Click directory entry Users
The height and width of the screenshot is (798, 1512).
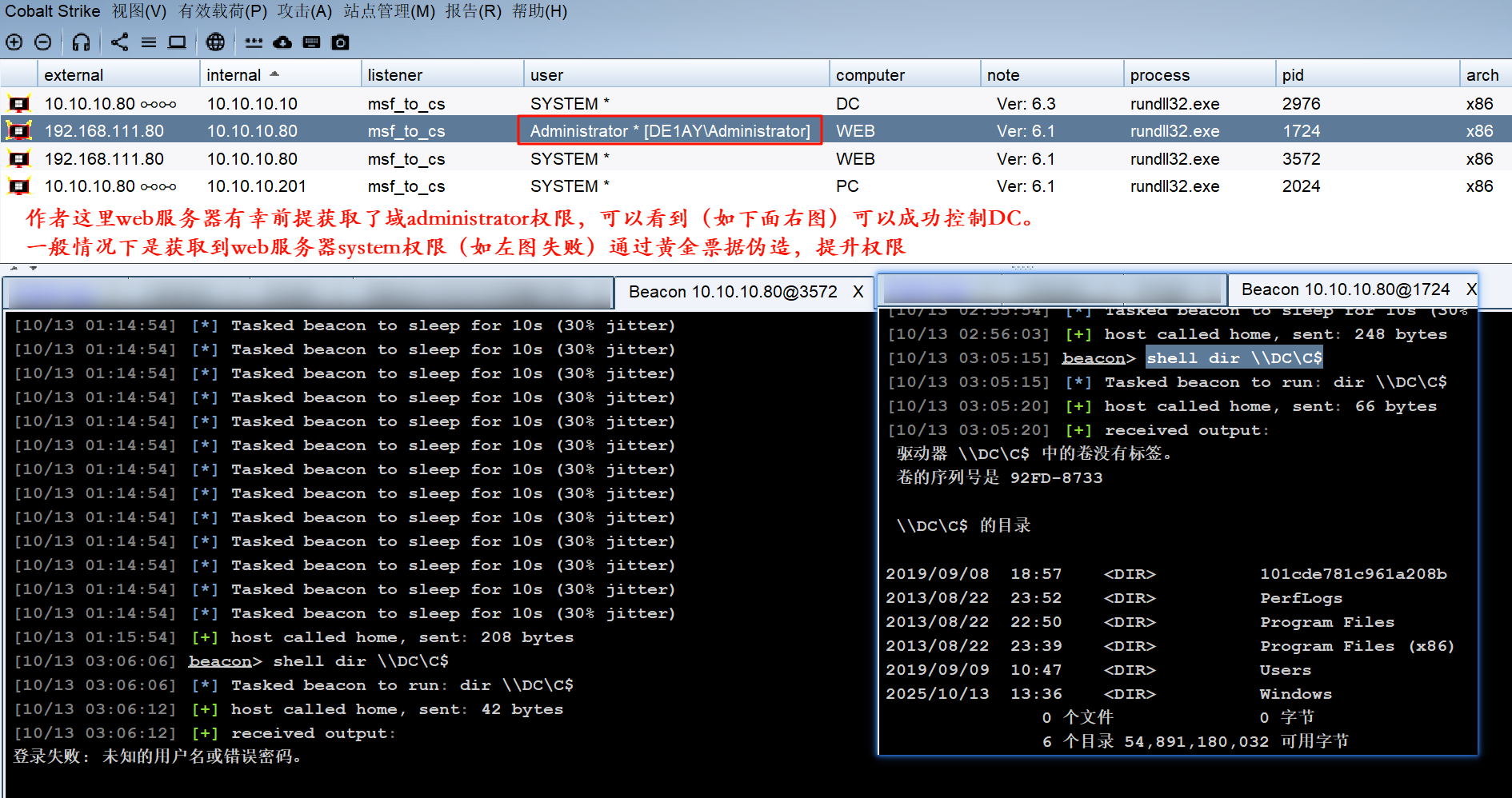(1286, 670)
